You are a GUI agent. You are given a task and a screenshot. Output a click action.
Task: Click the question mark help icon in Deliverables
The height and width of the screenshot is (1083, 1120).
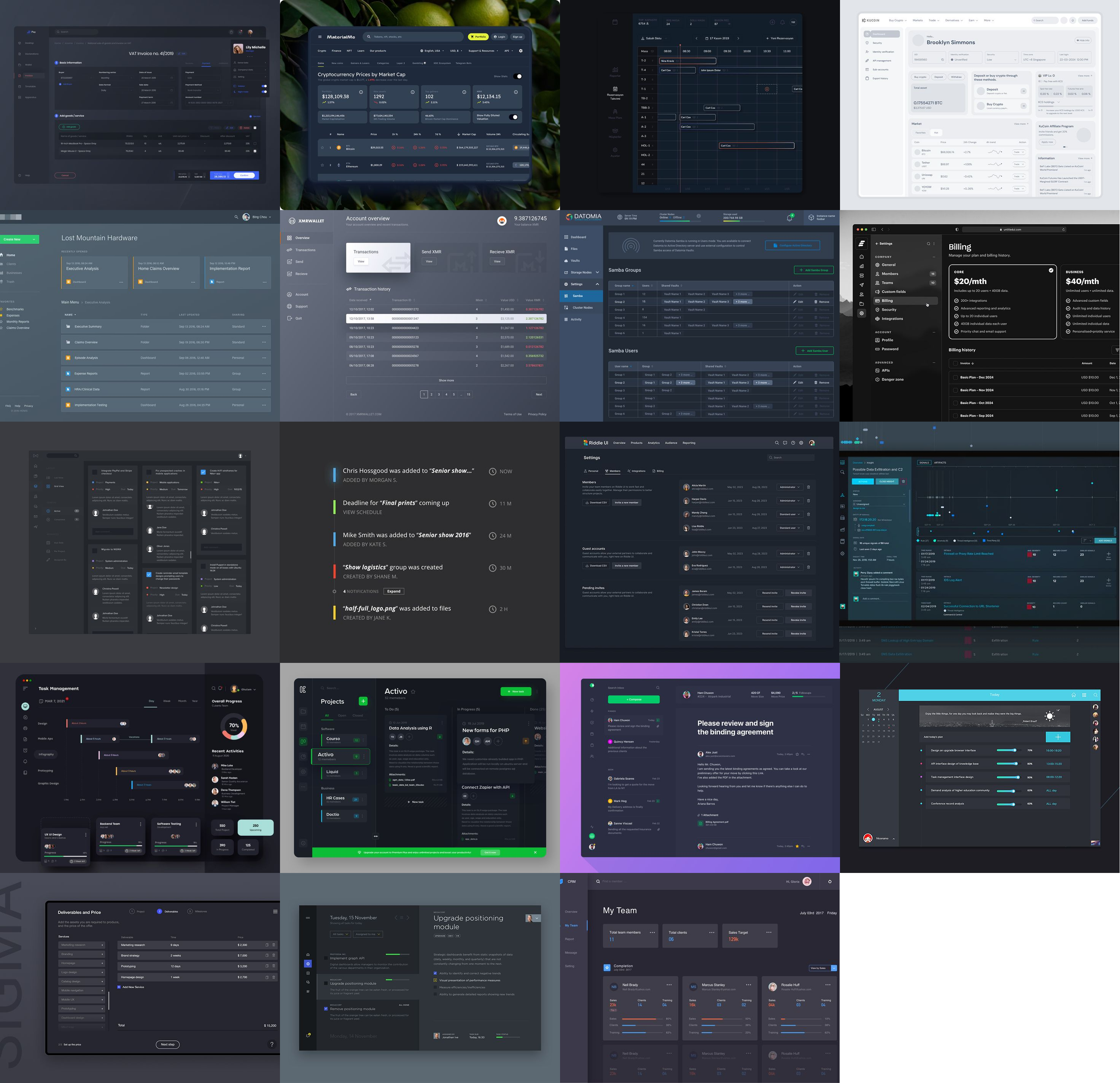point(271,1044)
